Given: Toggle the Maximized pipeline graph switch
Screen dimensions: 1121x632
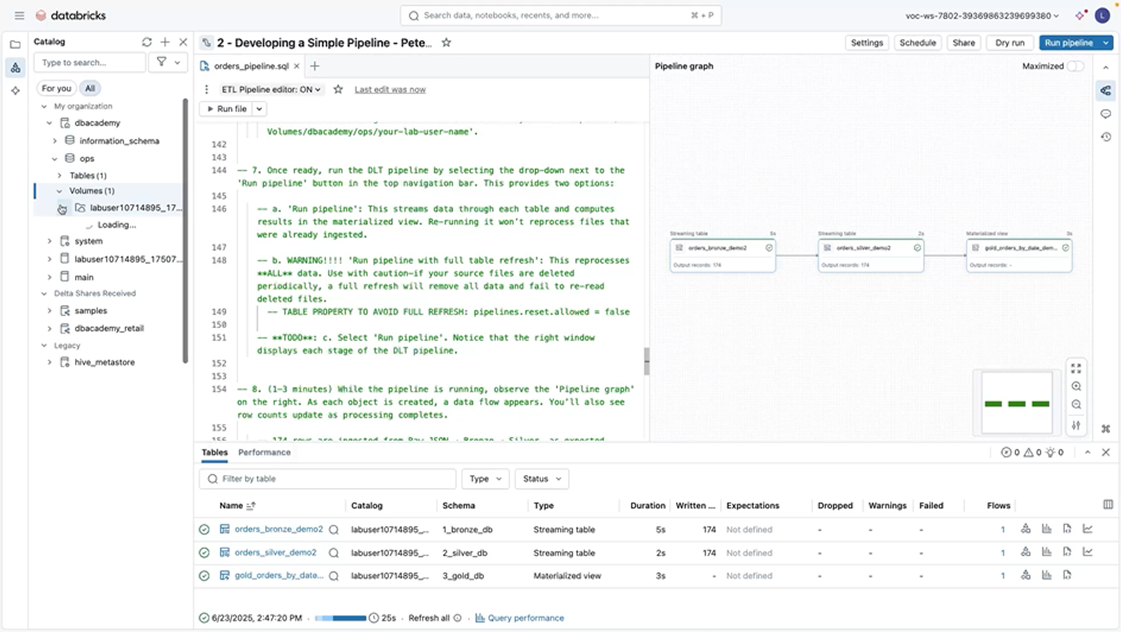Looking at the screenshot, I should click(1075, 66).
